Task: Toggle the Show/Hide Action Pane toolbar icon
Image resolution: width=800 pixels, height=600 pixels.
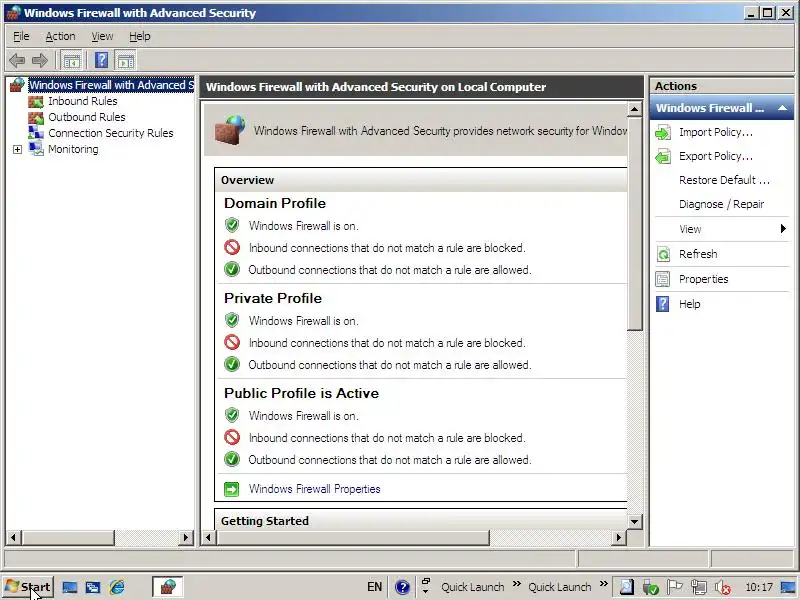Action: pos(126,61)
